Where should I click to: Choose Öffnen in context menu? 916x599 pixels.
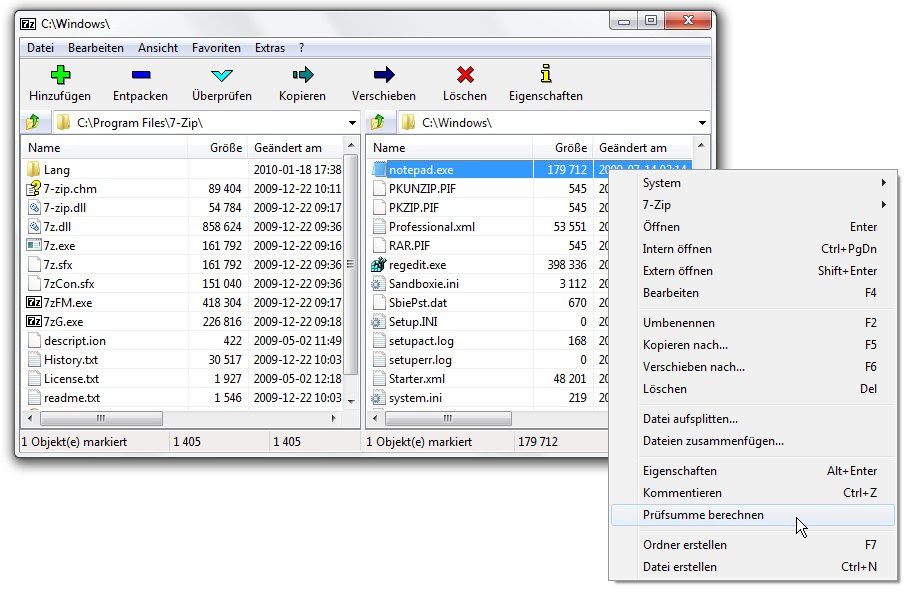click(x=753, y=227)
